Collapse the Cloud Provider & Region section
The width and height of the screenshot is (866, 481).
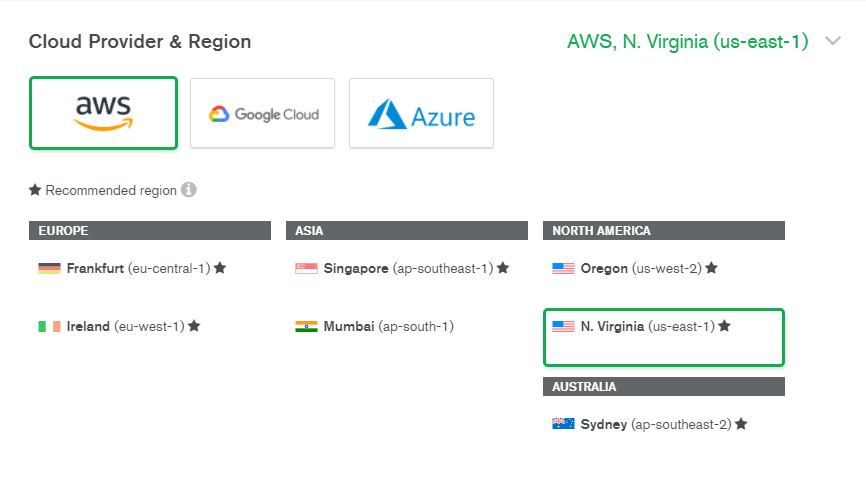coord(833,42)
